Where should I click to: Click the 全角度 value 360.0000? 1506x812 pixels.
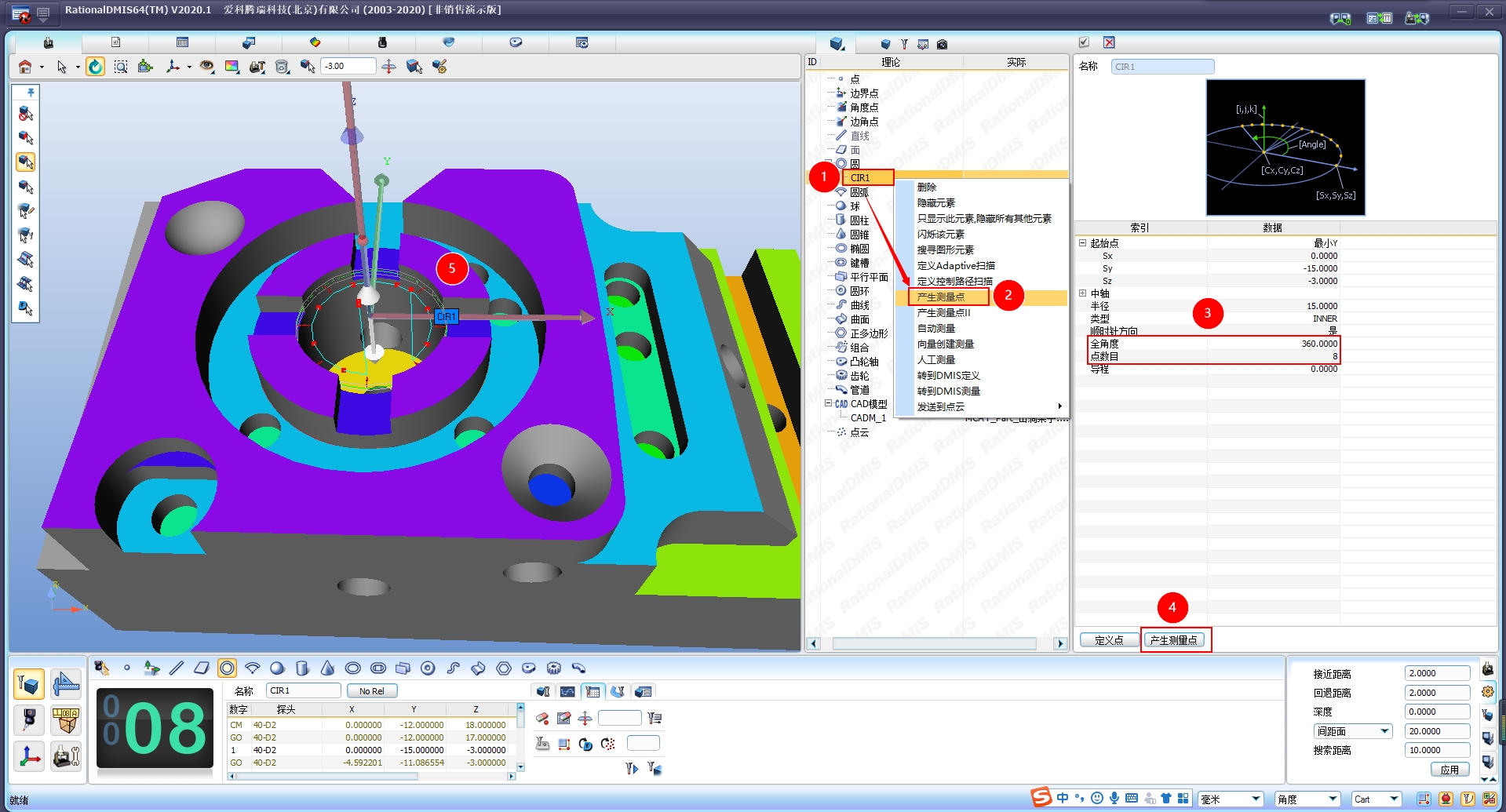click(x=1319, y=344)
